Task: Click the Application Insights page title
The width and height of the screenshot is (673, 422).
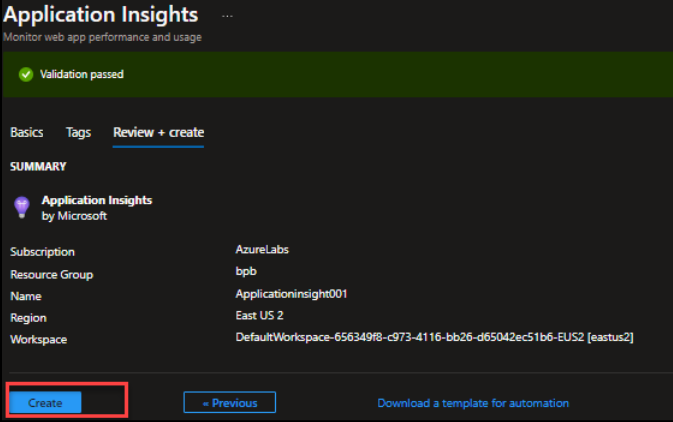Action: pyautogui.click(x=100, y=15)
